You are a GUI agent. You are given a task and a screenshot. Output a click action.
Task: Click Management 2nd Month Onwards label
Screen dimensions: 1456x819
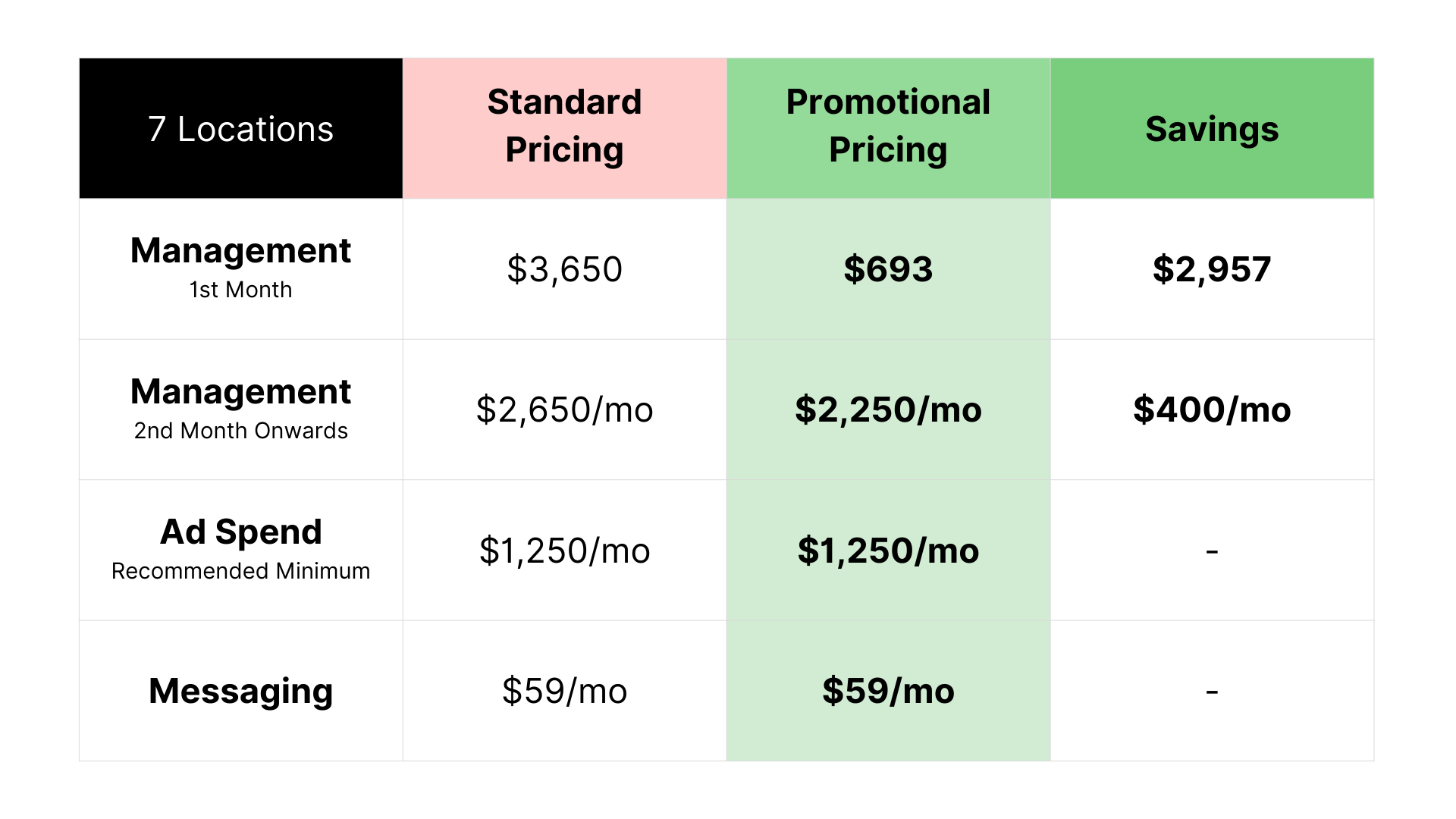[241, 409]
